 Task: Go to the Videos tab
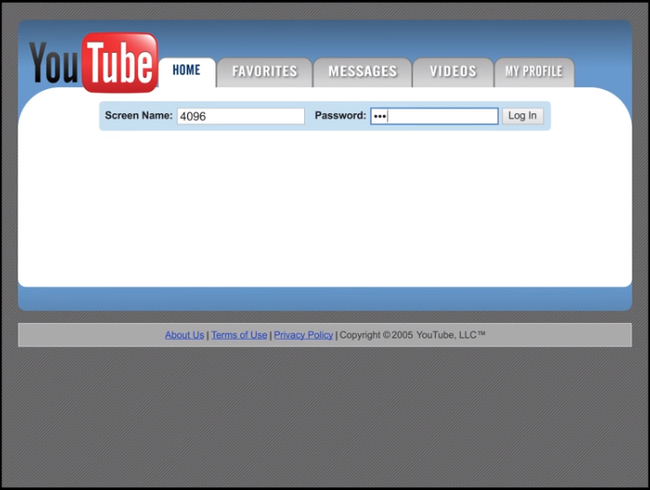[453, 72]
